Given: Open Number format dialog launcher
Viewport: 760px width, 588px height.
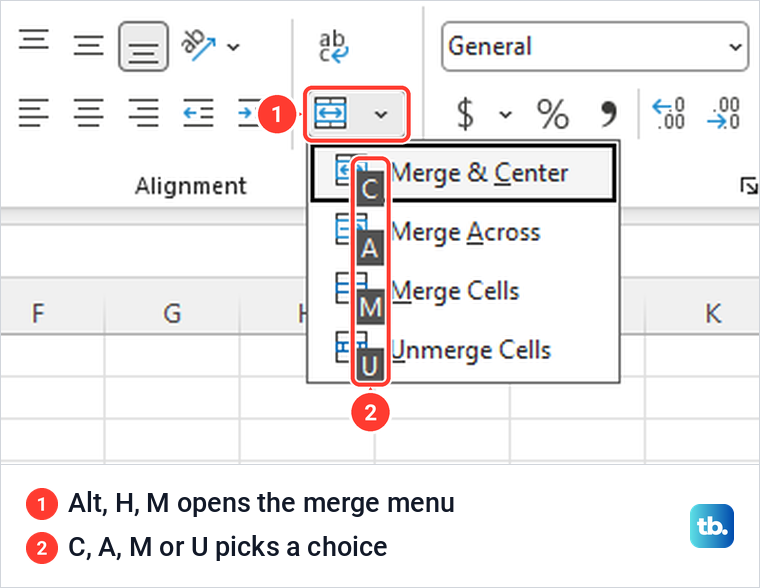Looking at the screenshot, I should [748, 186].
